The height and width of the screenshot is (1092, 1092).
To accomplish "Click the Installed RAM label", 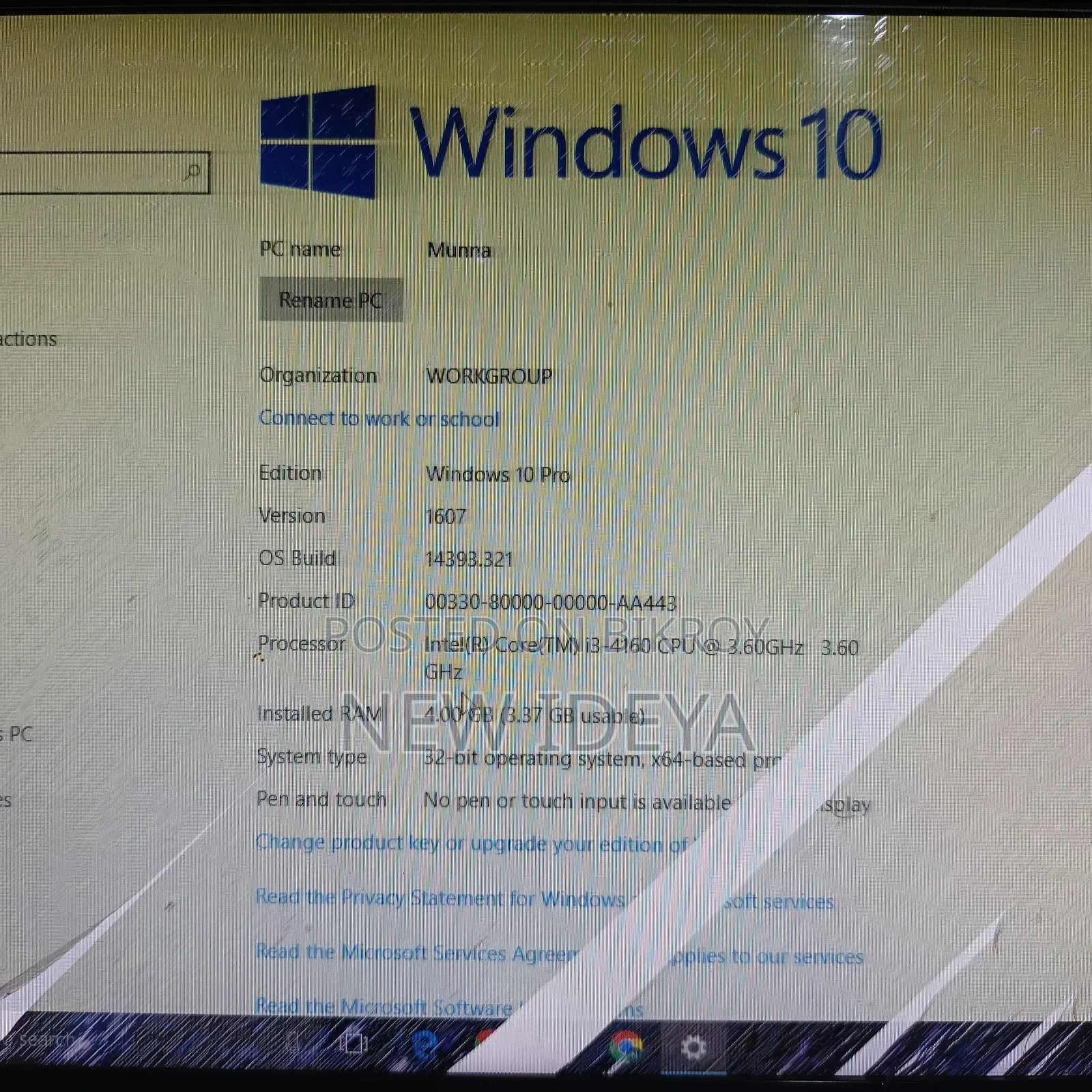I will point(319,713).
